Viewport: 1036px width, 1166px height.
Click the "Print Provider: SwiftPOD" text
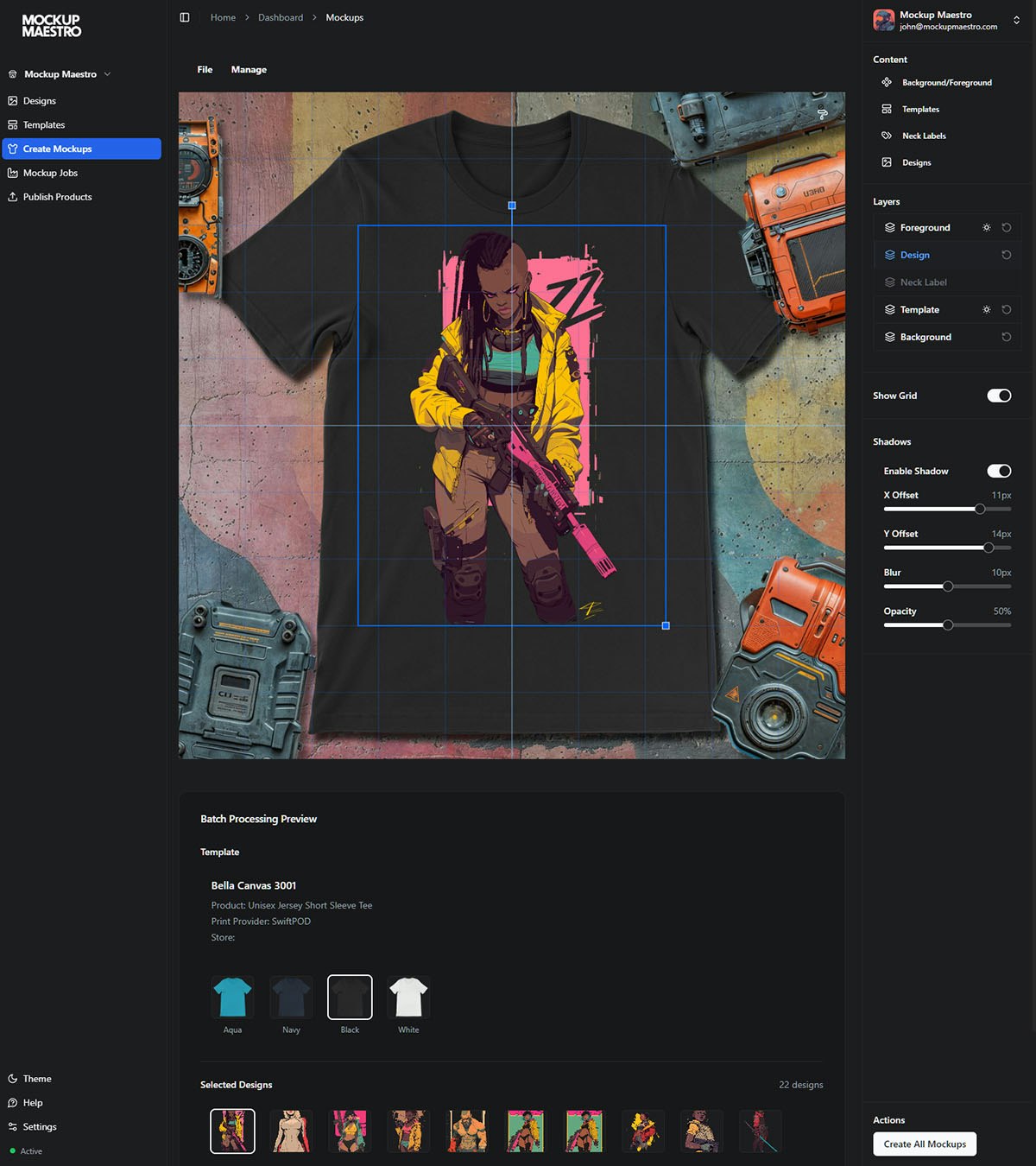pyautogui.click(x=261, y=922)
